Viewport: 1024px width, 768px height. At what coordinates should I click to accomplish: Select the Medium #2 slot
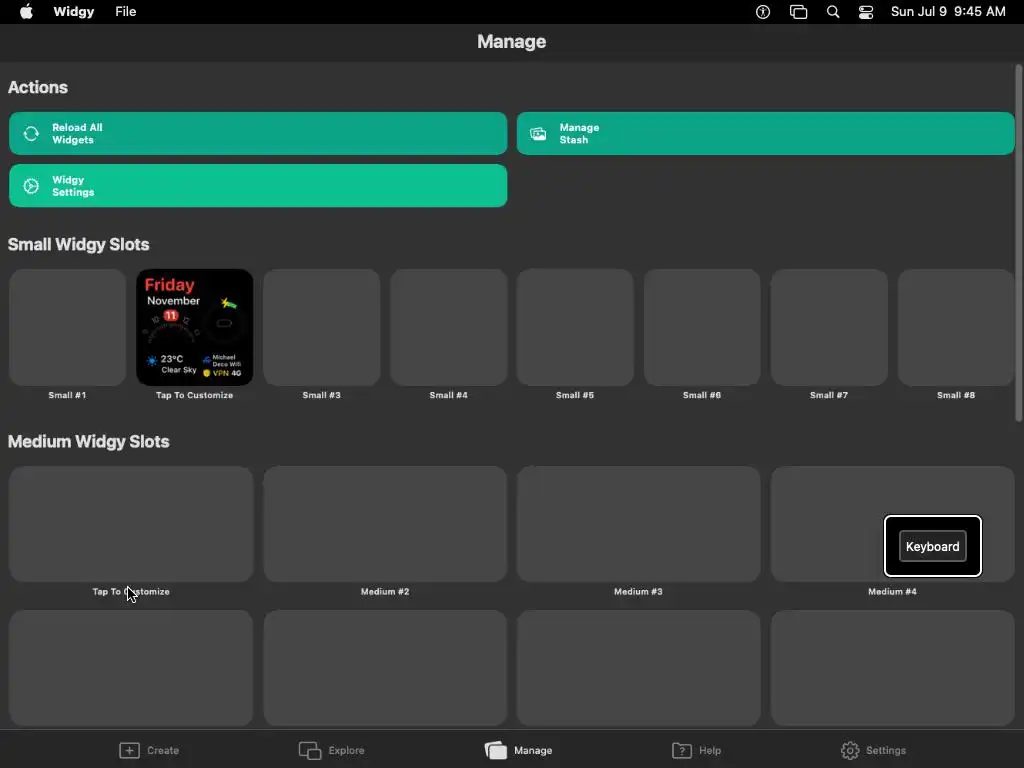click(385, 524)
